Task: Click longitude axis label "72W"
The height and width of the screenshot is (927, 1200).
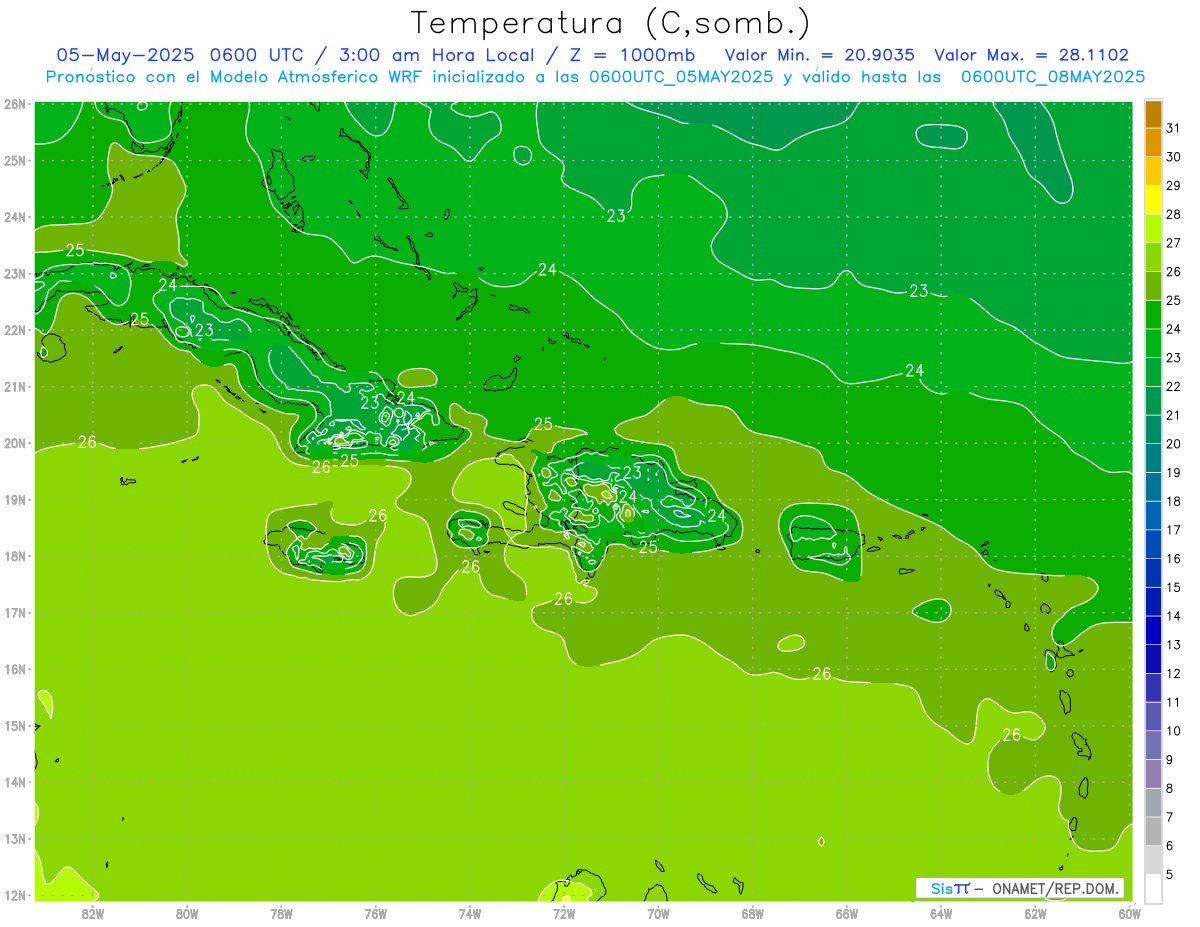Action: 564,913
